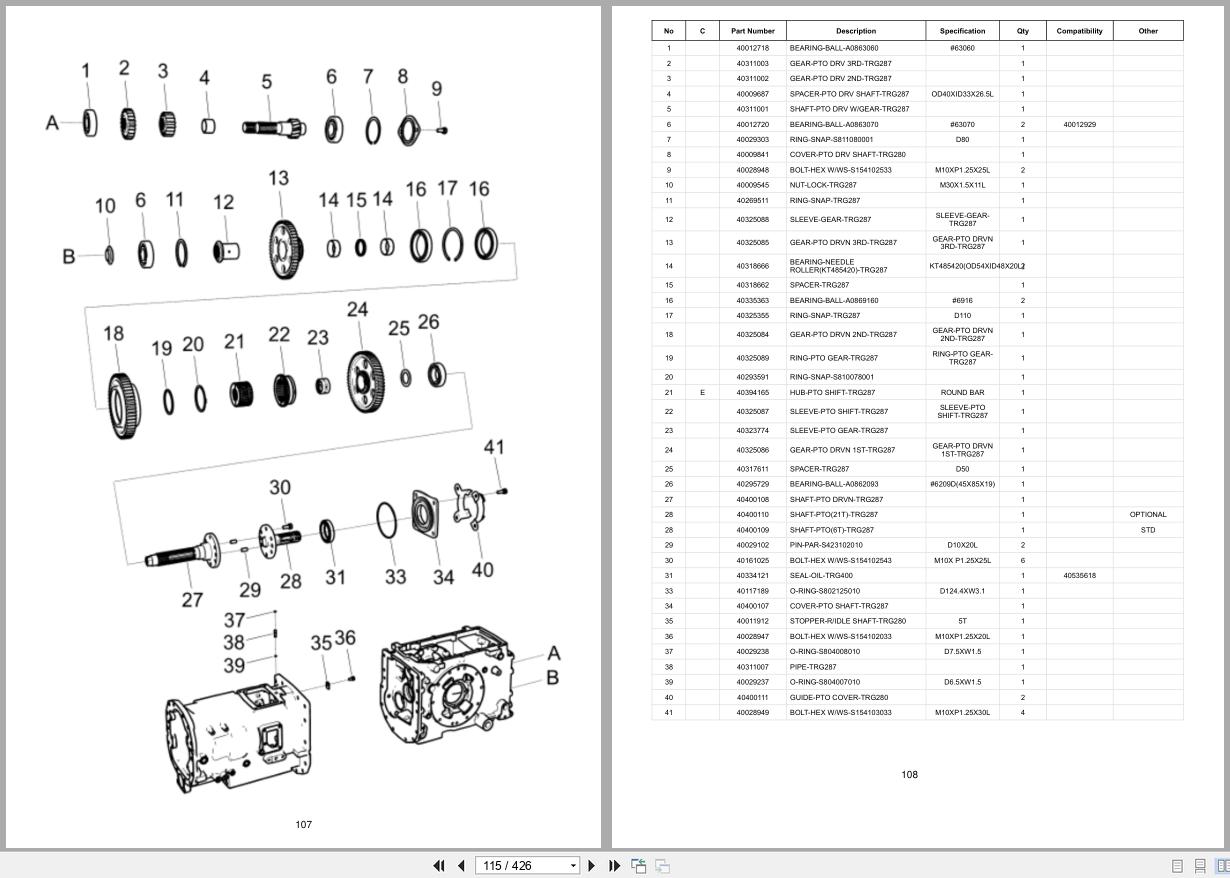
Task: Click part number 40029238
Action: click(753, 652)
